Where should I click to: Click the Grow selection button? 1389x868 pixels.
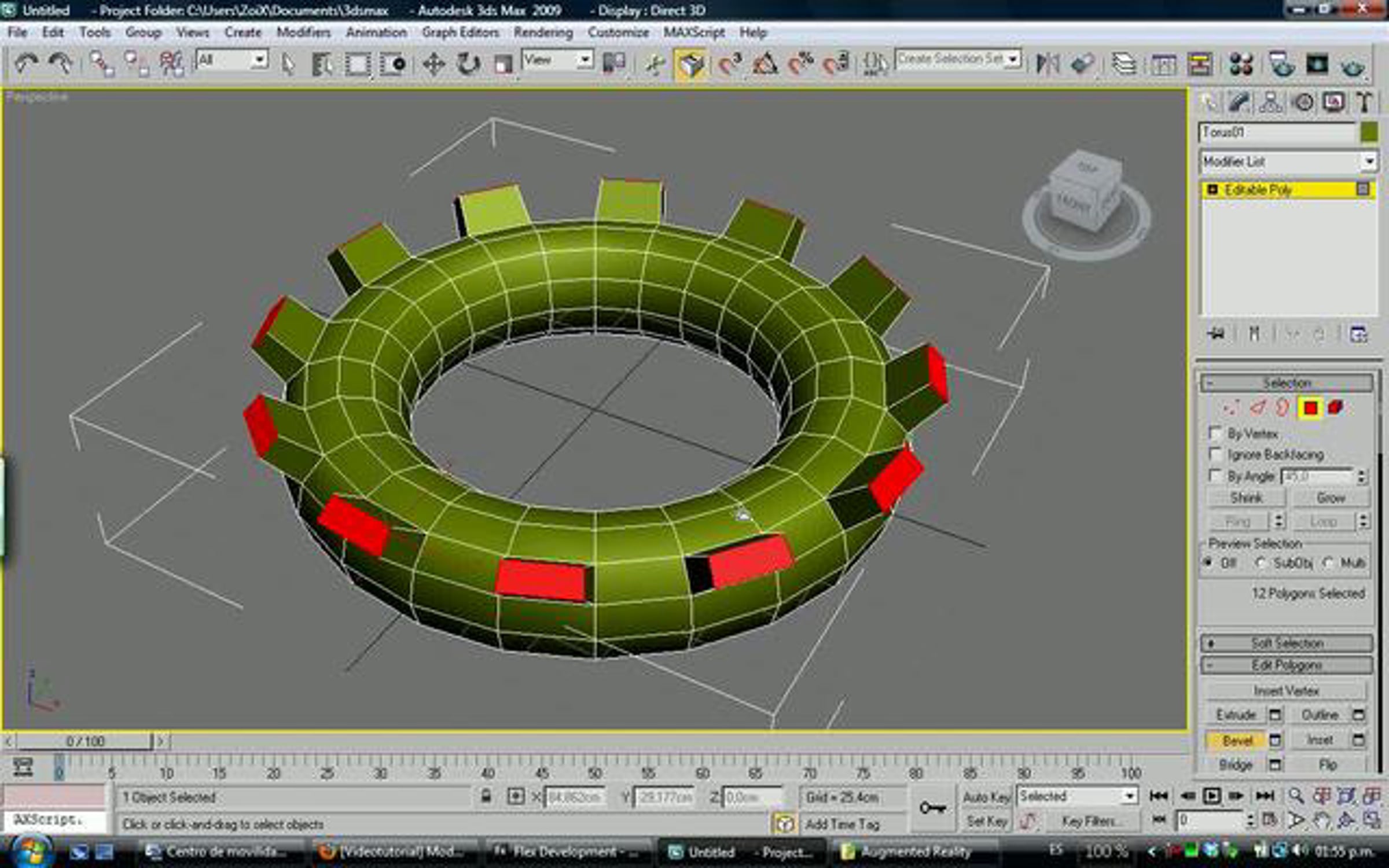[1331, 498]
